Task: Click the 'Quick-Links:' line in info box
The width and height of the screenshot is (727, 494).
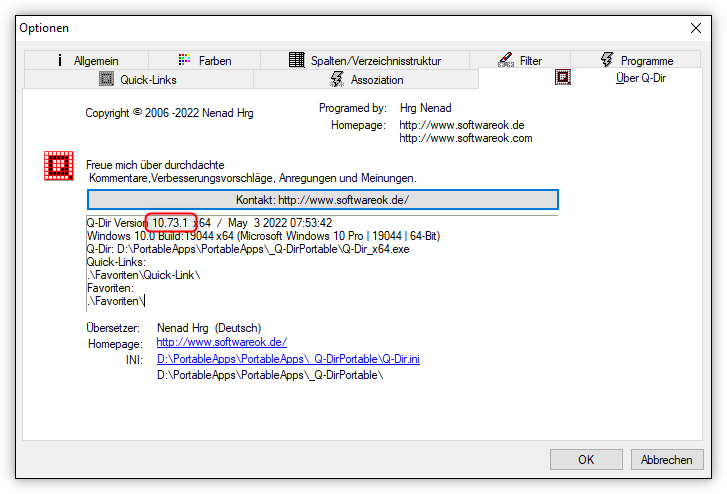Action: click(116, 262)
